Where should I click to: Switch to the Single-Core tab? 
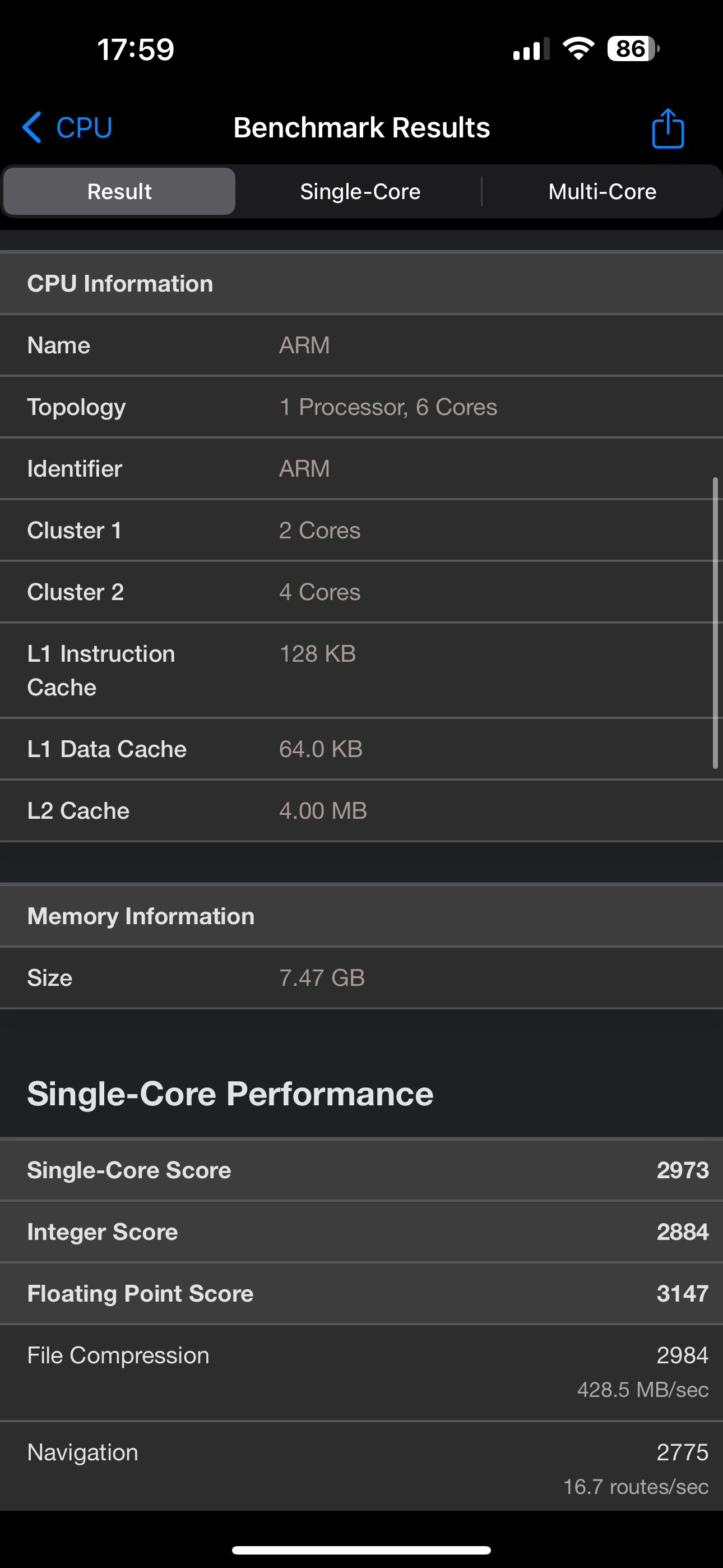tap(360, 191)
